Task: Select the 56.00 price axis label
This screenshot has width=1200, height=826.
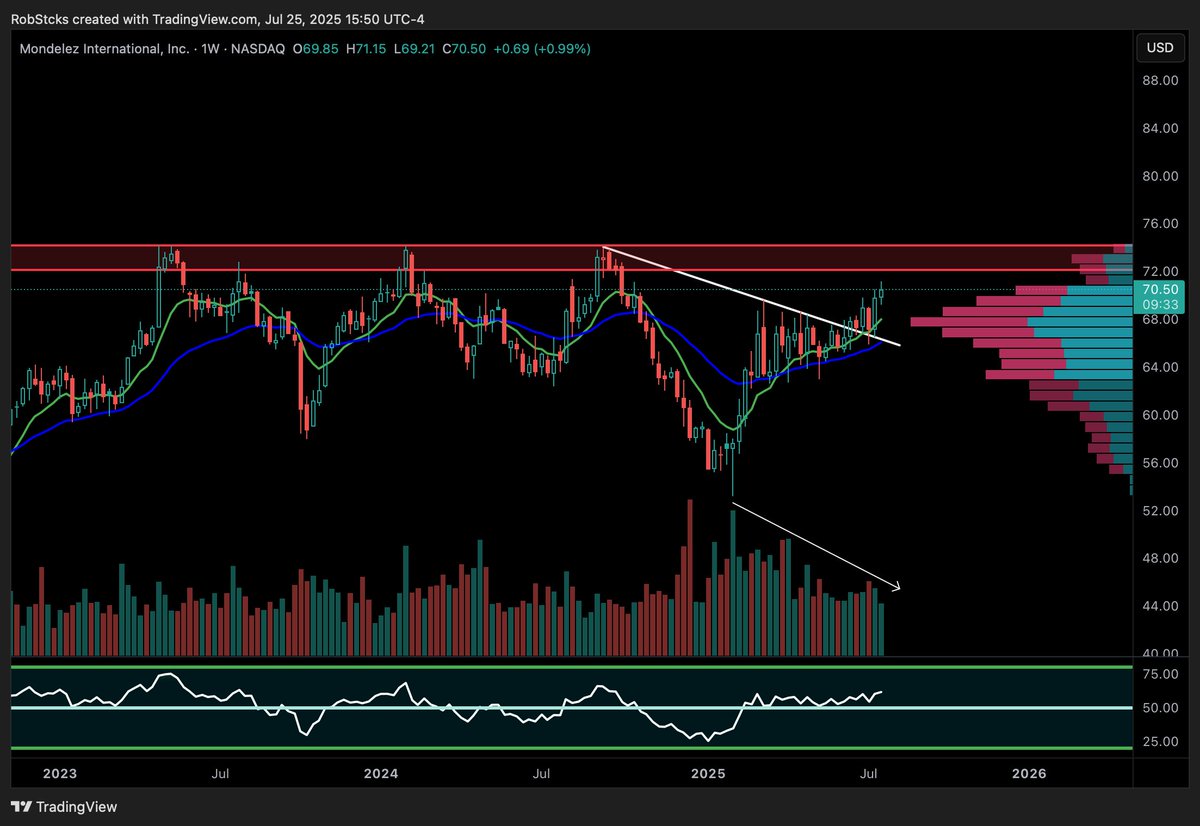Action: coord(1159,462)
